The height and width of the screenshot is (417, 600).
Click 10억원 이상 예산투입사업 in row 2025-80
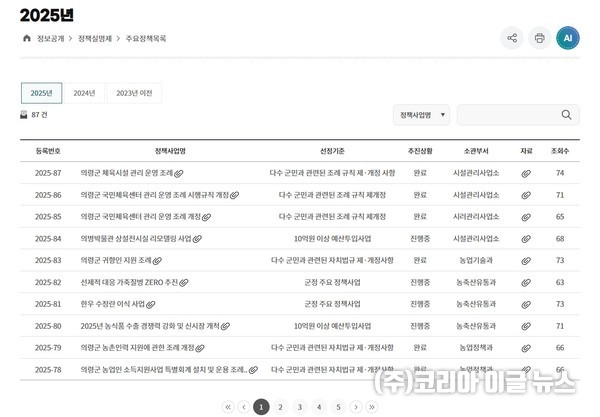click(333, 326)
